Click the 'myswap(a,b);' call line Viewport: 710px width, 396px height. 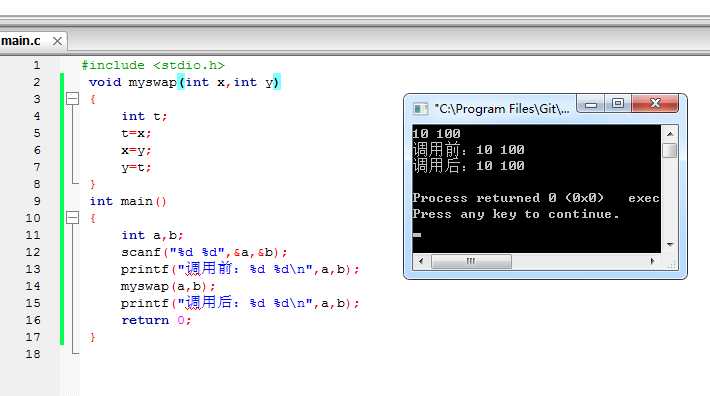click(x=168, y=286)
